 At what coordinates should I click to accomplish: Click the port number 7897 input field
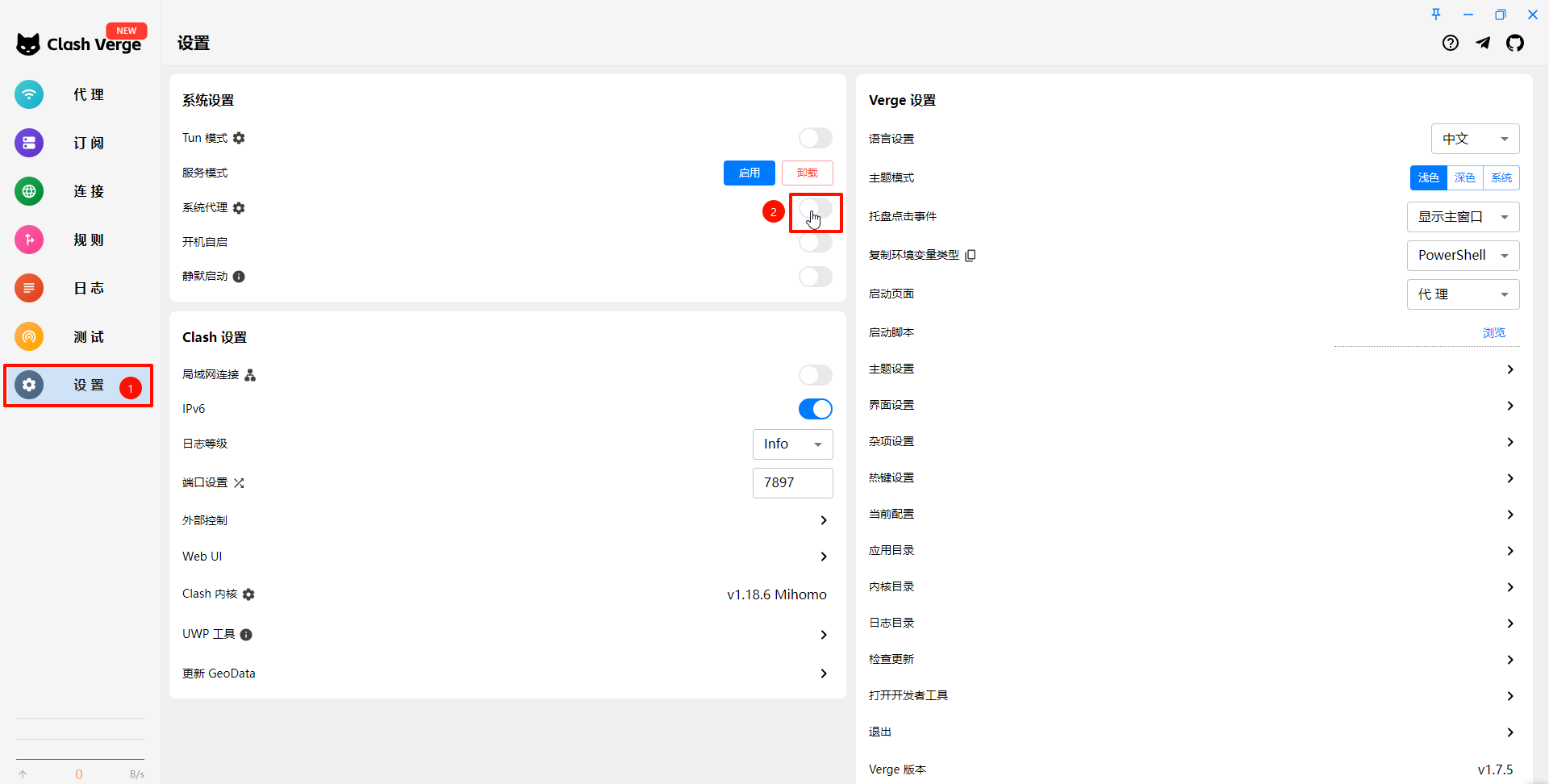point(792,483)
